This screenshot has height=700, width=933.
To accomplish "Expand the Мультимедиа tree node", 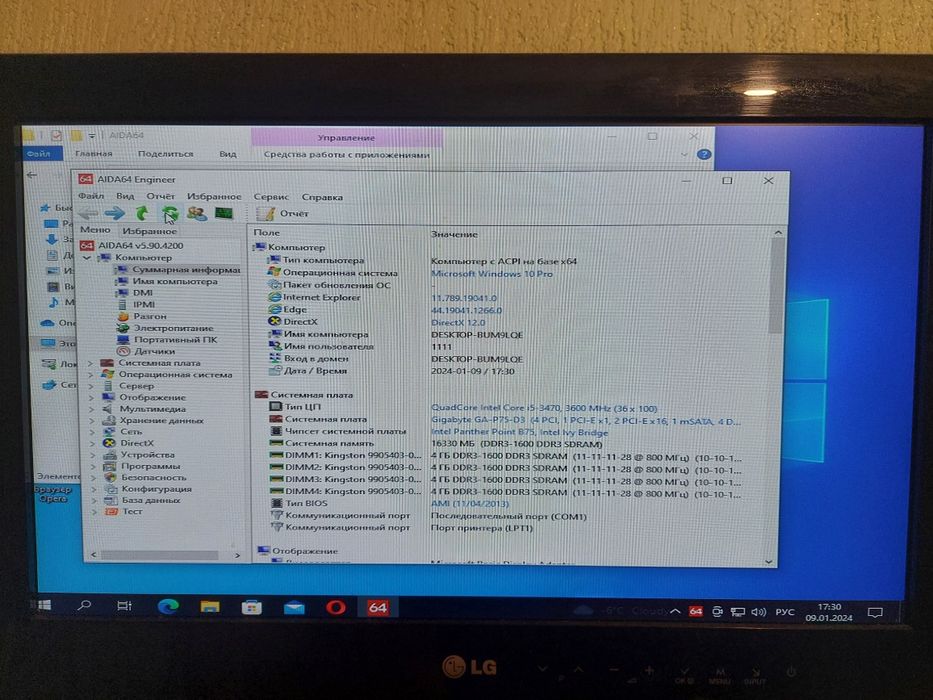I will [x=92, y=409].
